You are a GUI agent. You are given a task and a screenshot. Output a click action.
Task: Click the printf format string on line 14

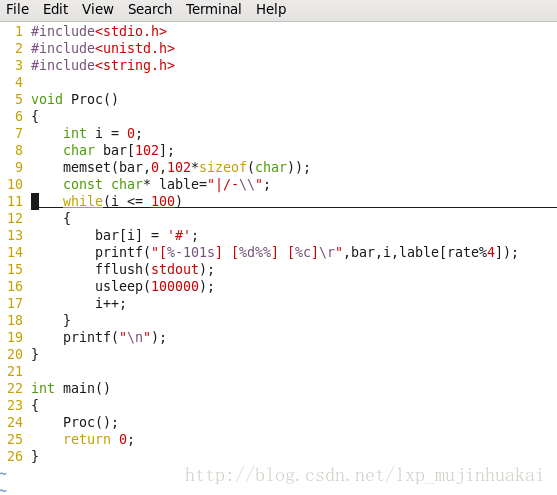[x=247, y=252]
